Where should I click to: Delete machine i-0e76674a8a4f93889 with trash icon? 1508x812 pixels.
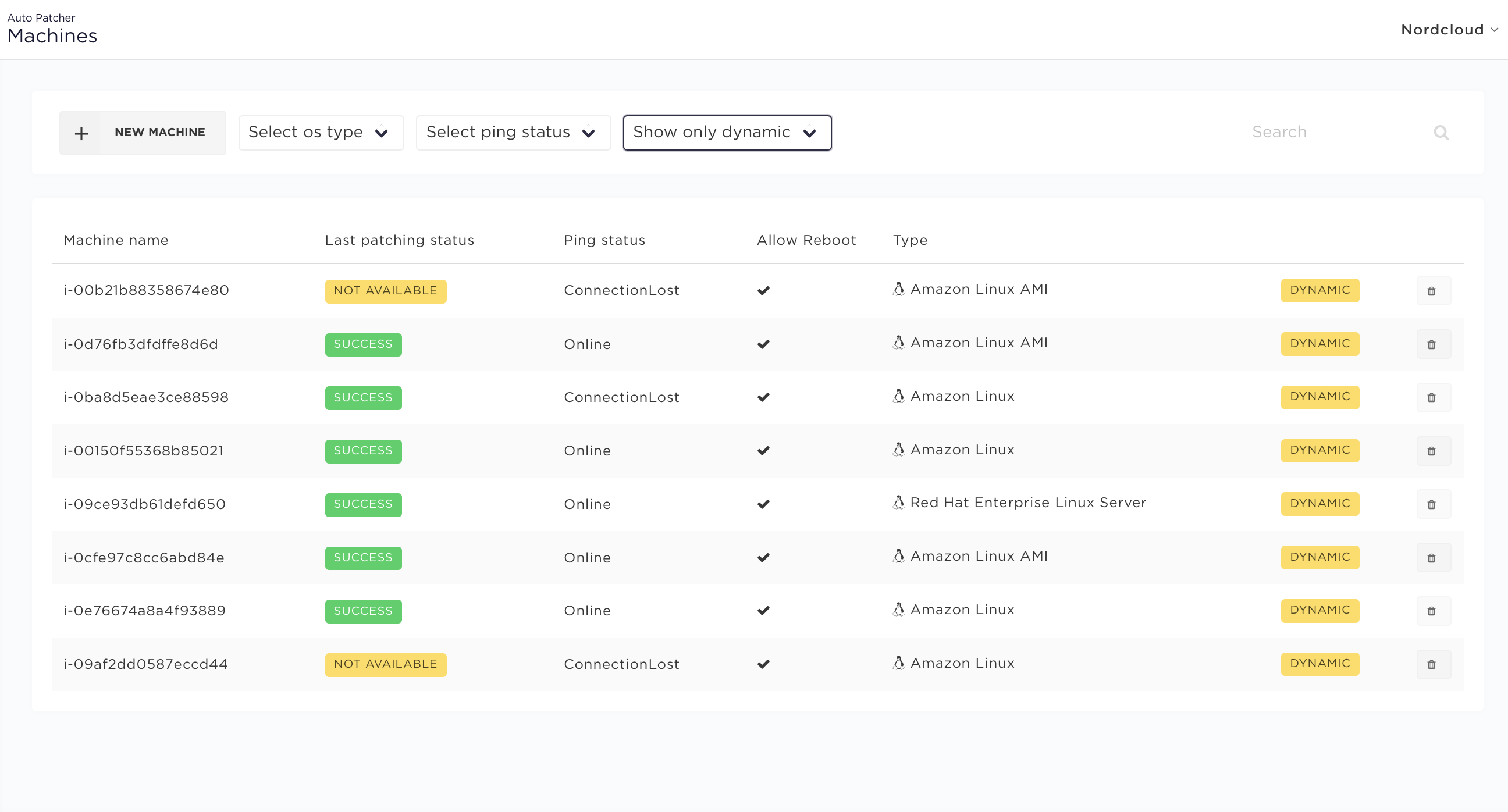[1433, 611]
